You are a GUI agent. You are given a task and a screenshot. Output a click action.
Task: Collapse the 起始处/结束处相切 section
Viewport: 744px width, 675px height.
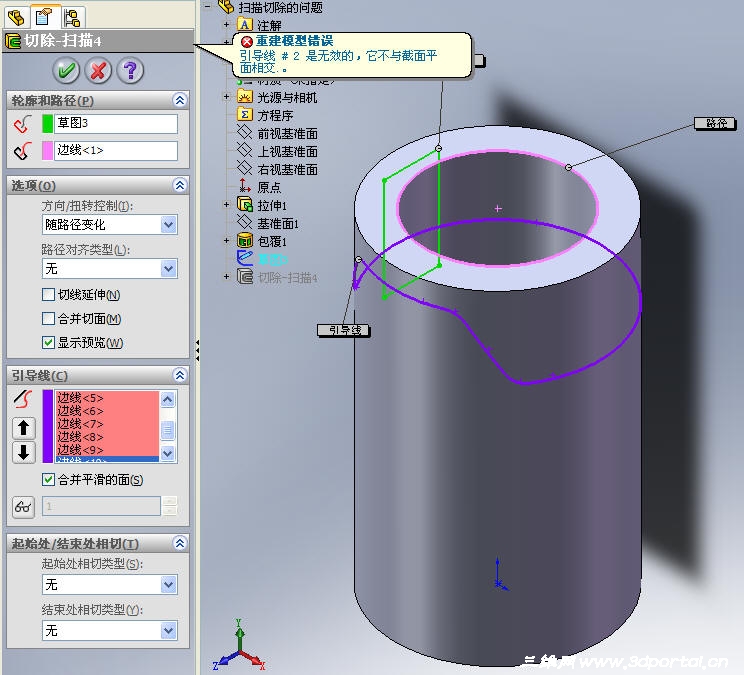click(180, 543)
